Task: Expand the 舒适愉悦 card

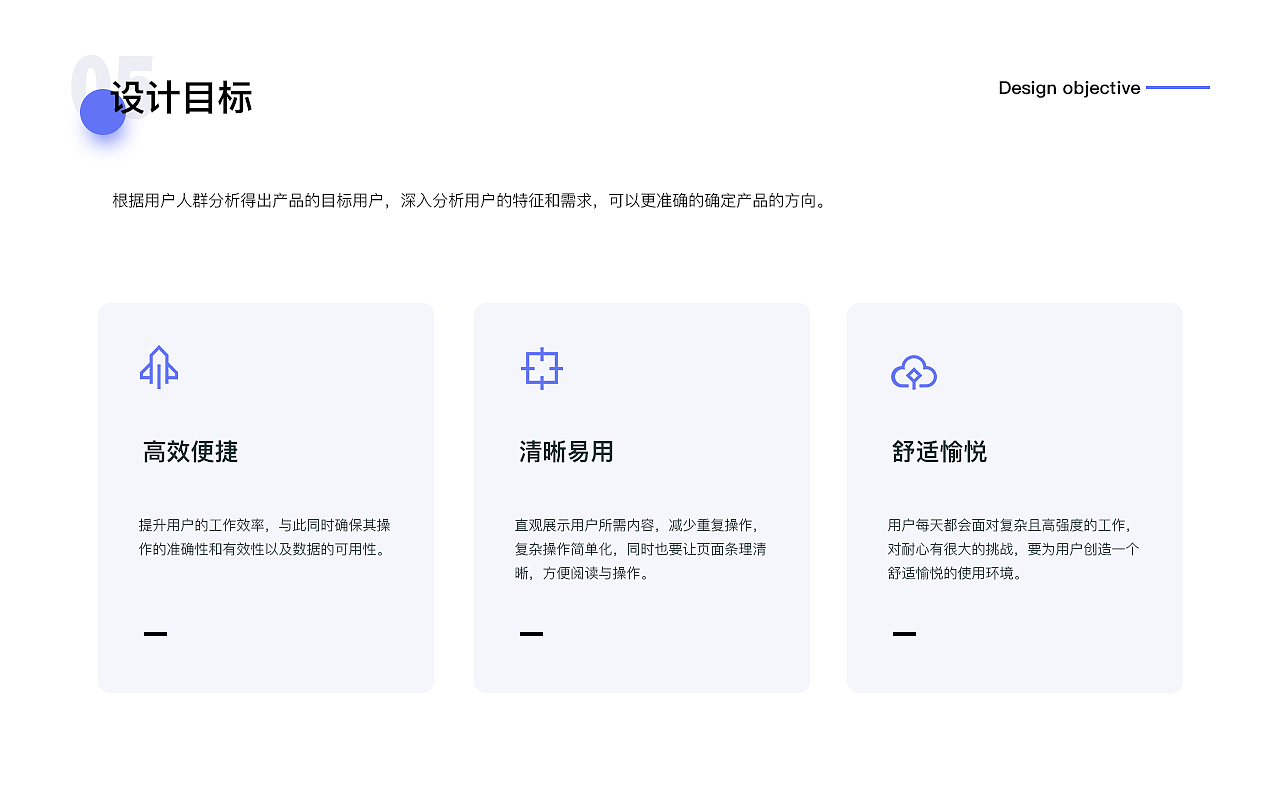Action: (x=1013, y=498)
